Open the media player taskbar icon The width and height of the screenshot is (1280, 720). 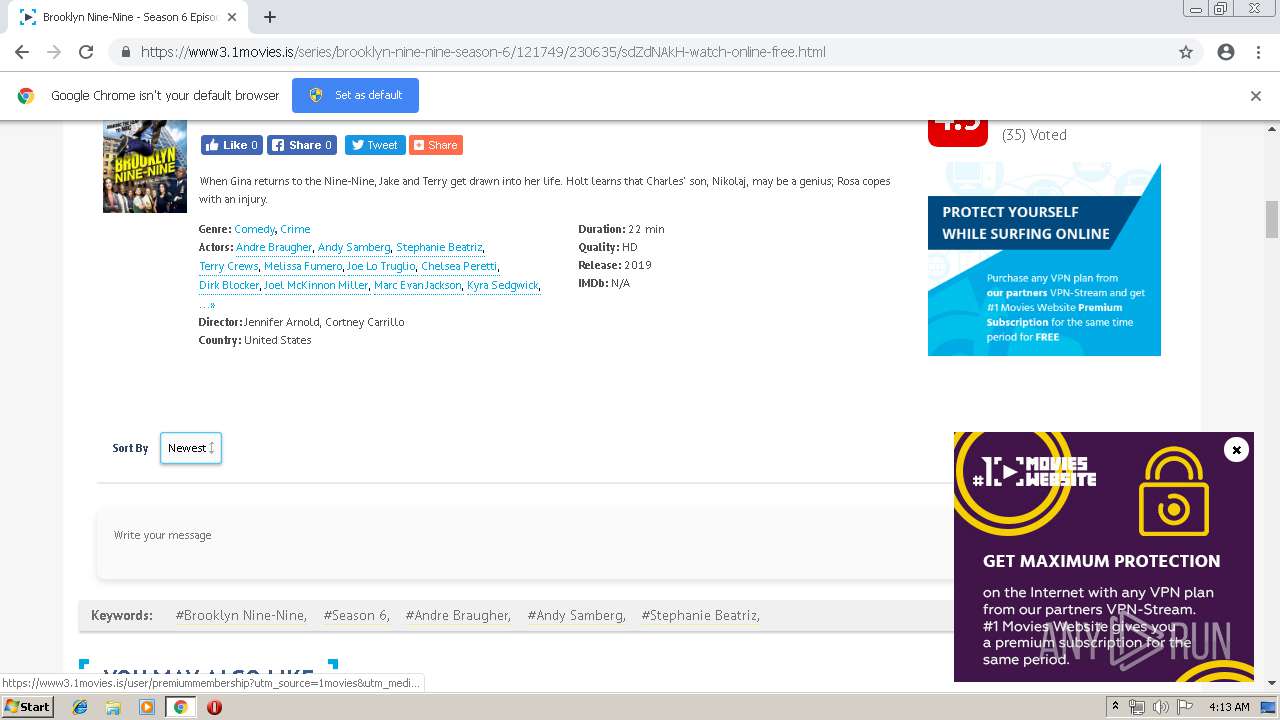click(147, 707)
